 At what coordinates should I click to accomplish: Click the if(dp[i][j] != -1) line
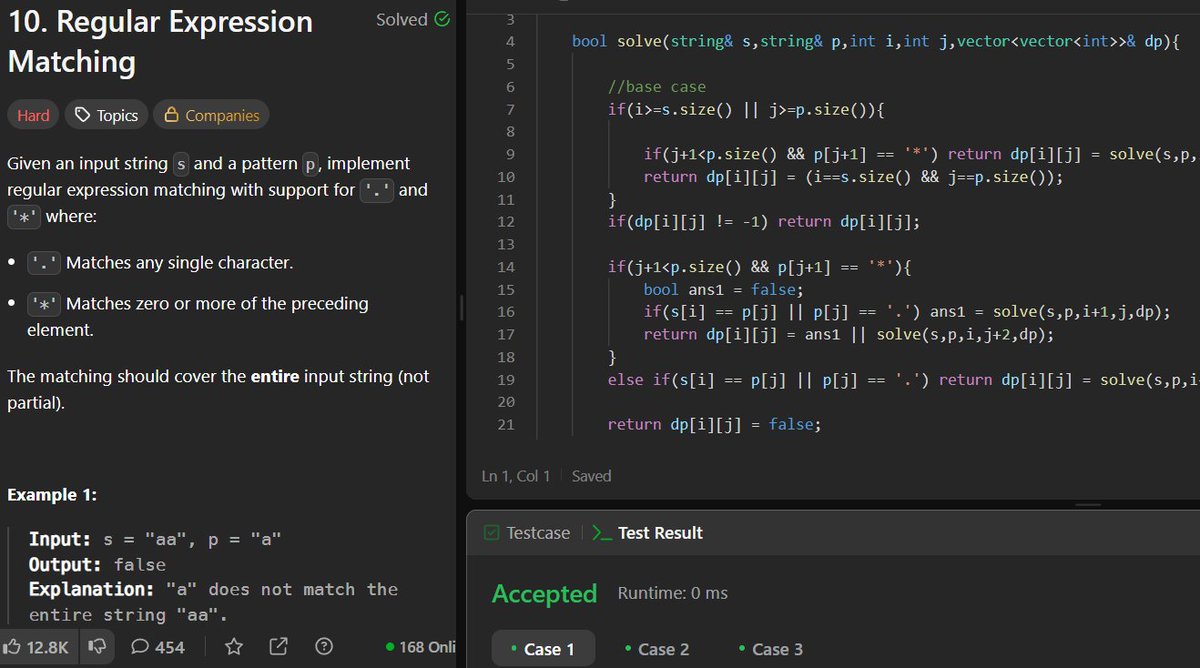click(x=763, y=222)
